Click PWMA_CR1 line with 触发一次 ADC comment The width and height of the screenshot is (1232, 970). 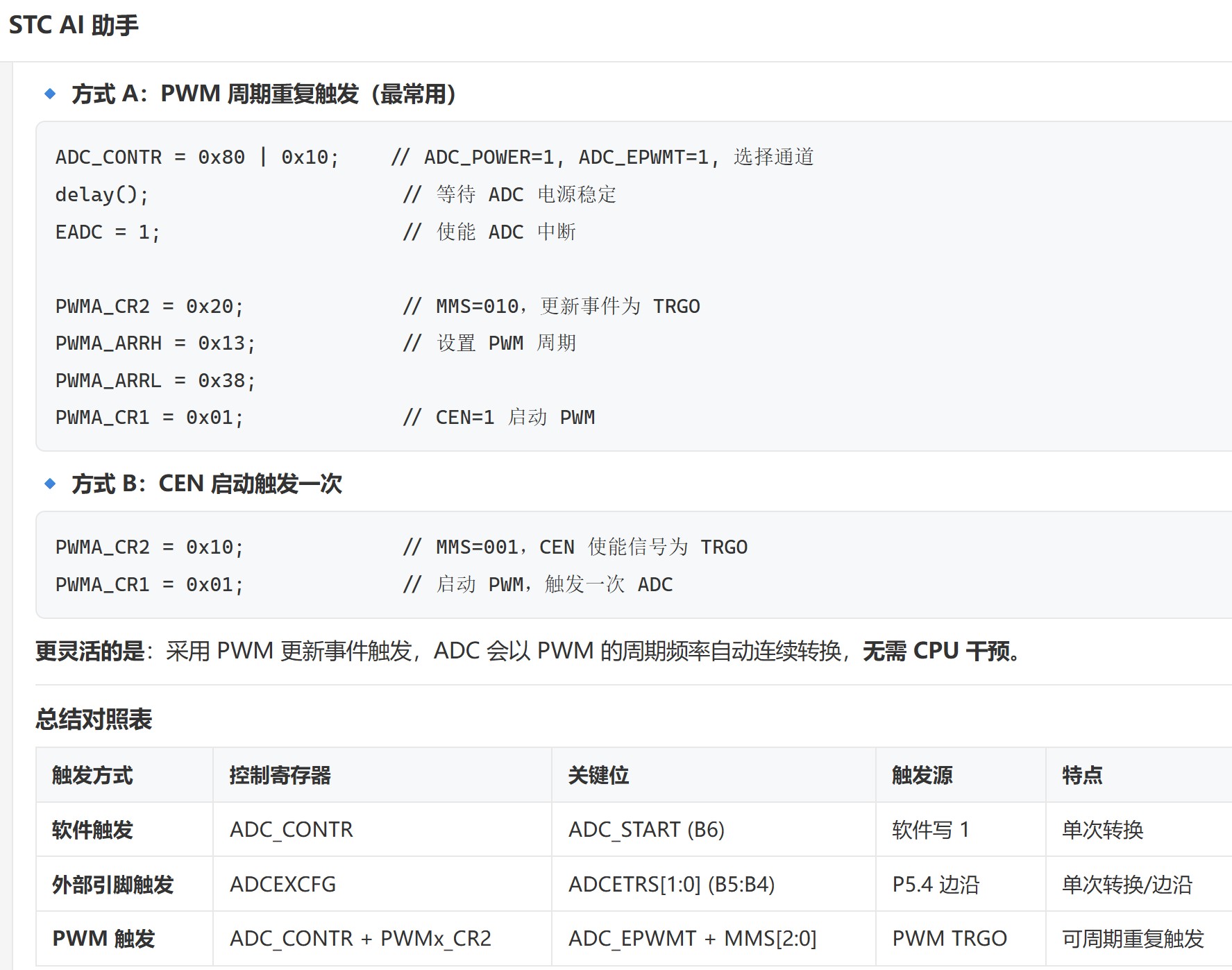tap(364, 584)
